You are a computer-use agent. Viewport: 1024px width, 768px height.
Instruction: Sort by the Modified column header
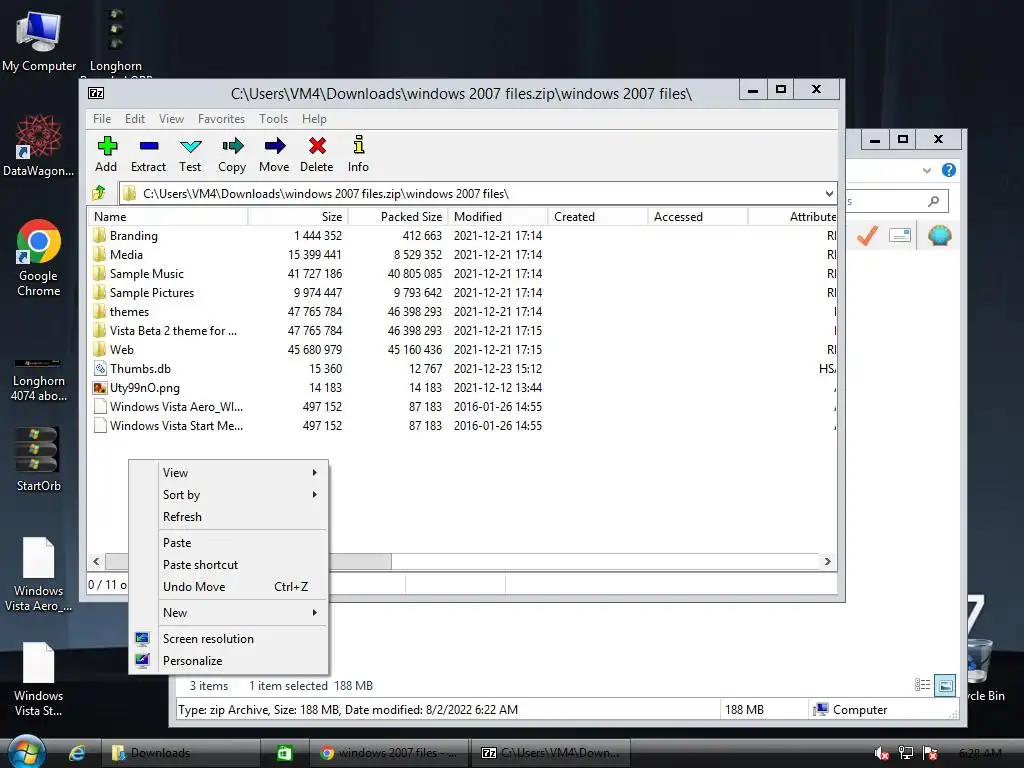[x=498, y=217]
